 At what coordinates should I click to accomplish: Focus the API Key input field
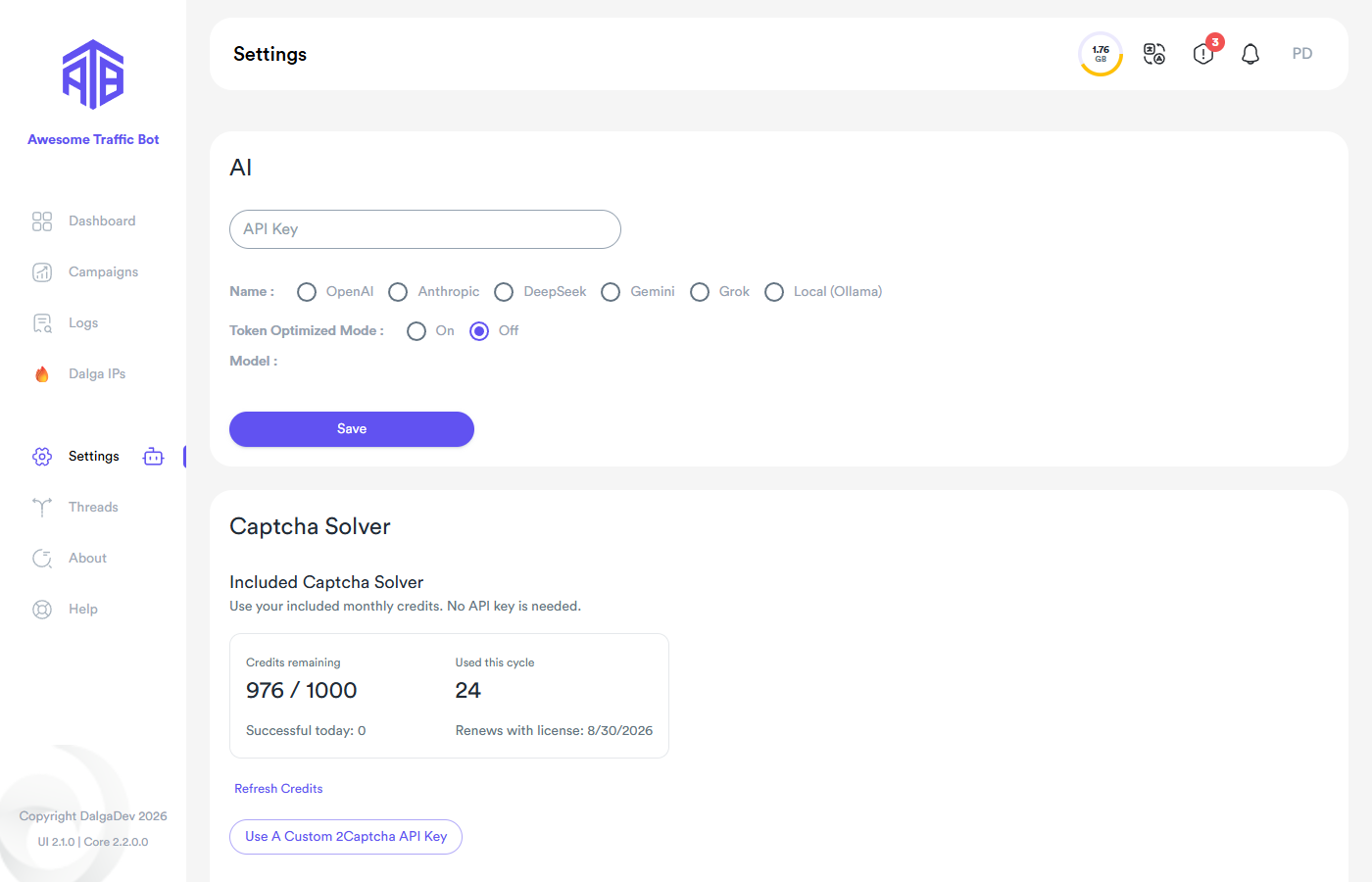(x=425, y=229)
